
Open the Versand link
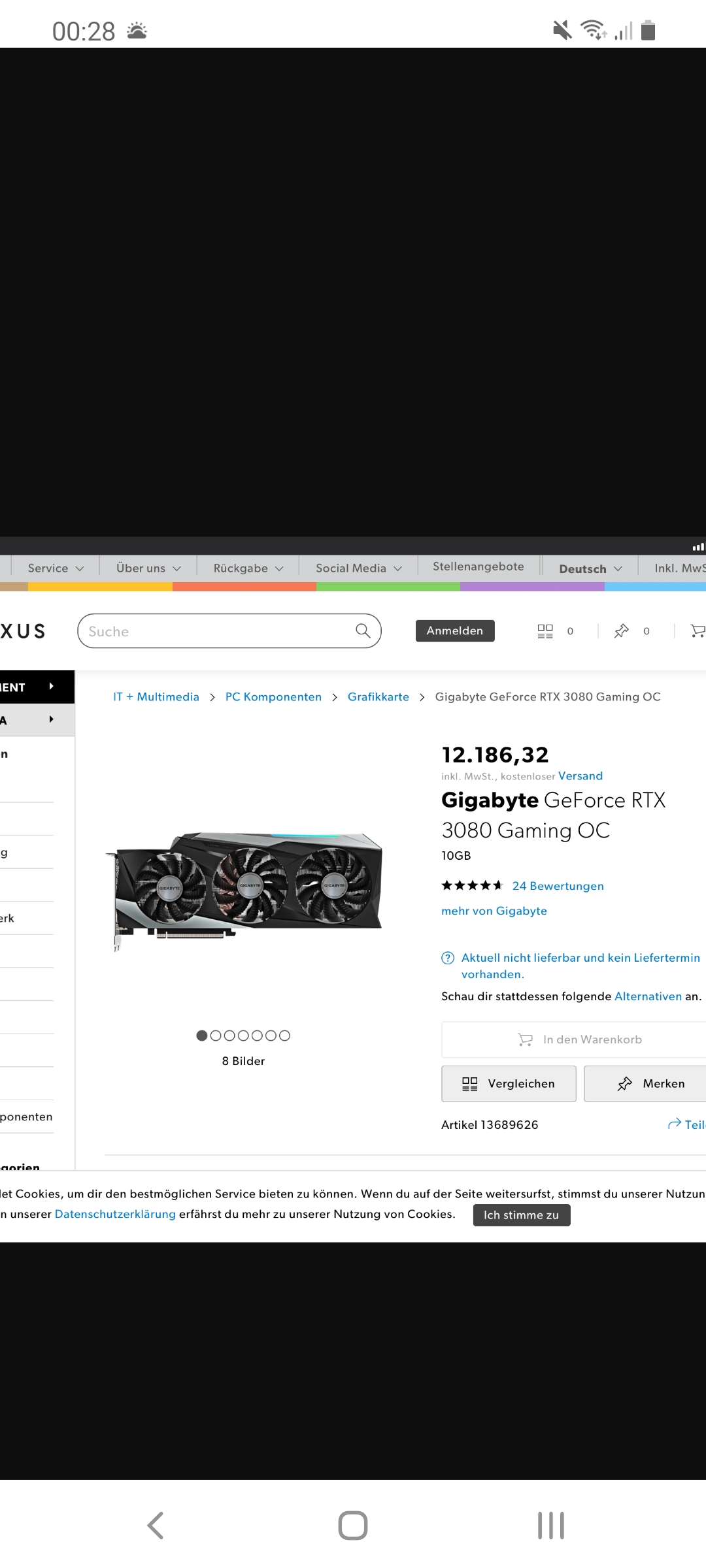click(x=580, y=776)
